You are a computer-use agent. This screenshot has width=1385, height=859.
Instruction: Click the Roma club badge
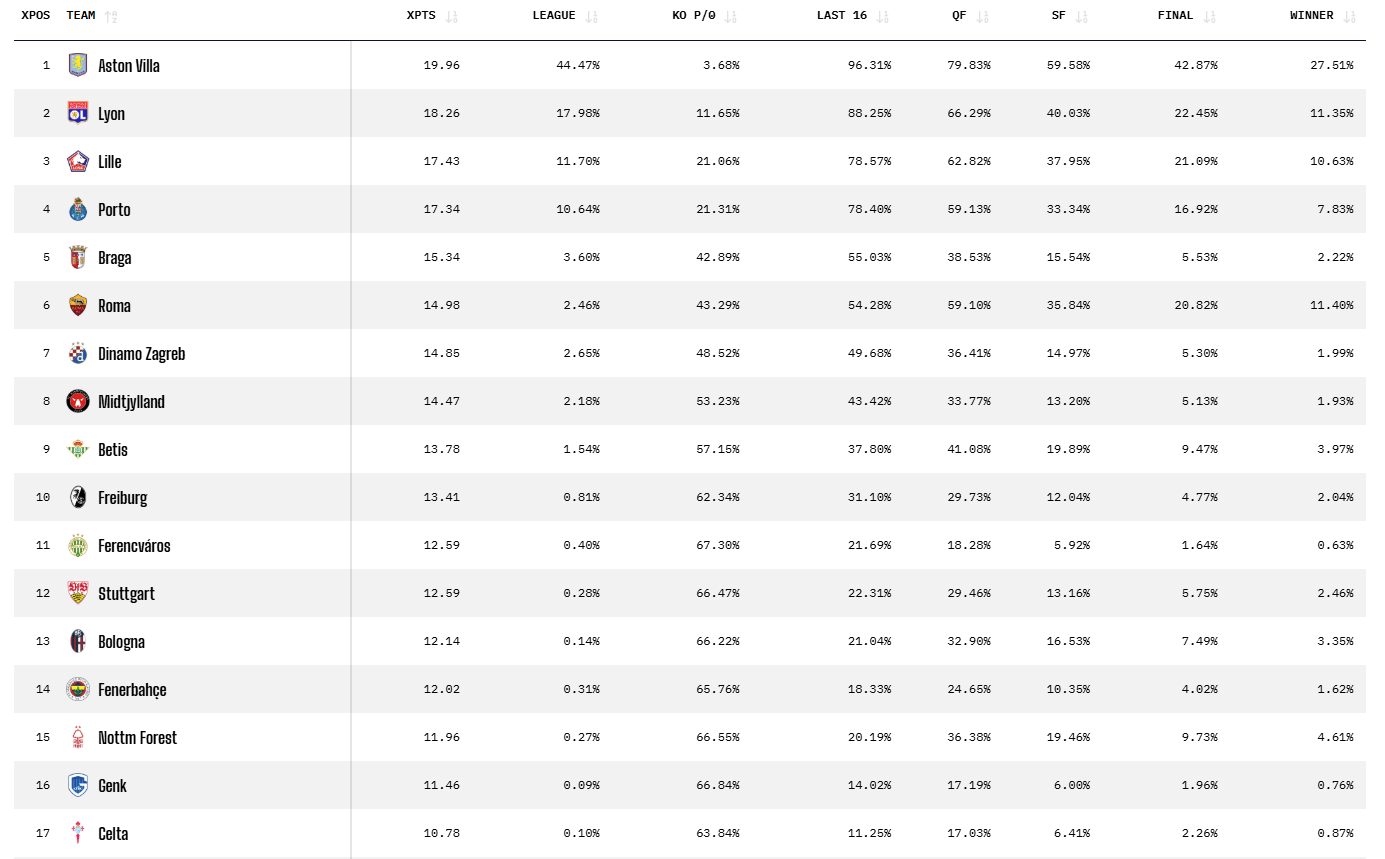point(78,305)
